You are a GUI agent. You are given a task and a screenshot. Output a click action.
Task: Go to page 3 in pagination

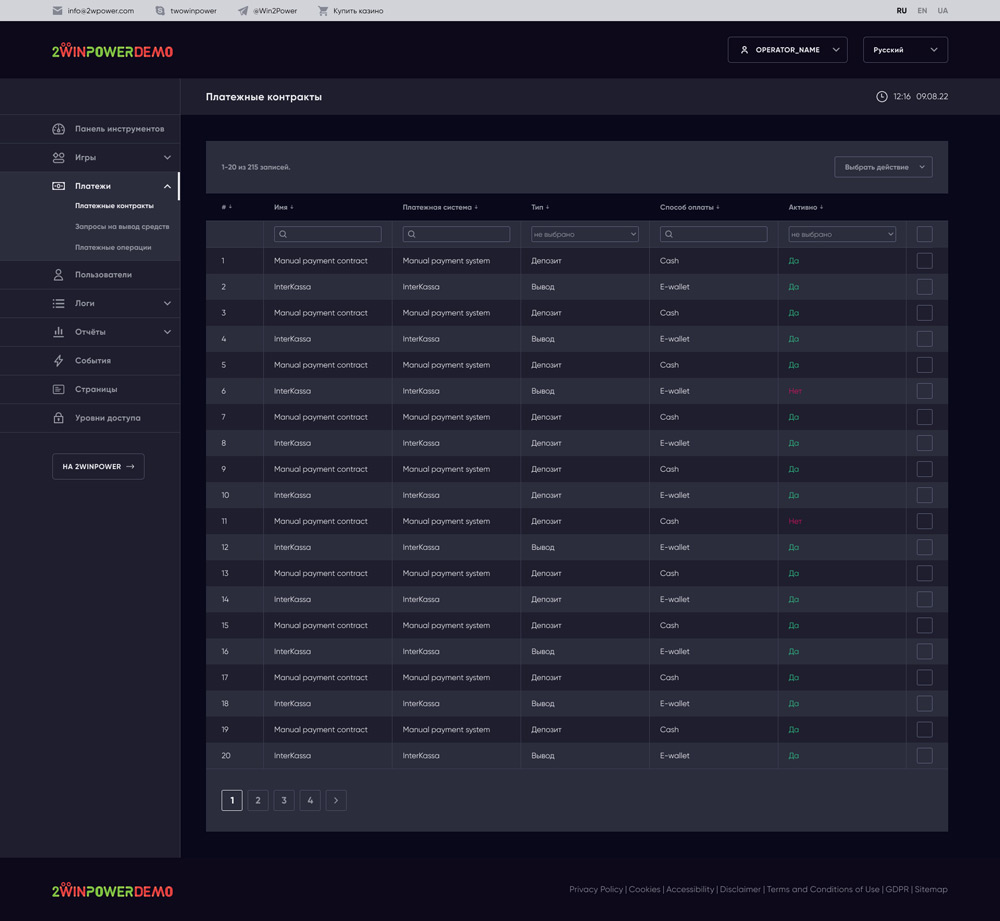pos(284,800)
